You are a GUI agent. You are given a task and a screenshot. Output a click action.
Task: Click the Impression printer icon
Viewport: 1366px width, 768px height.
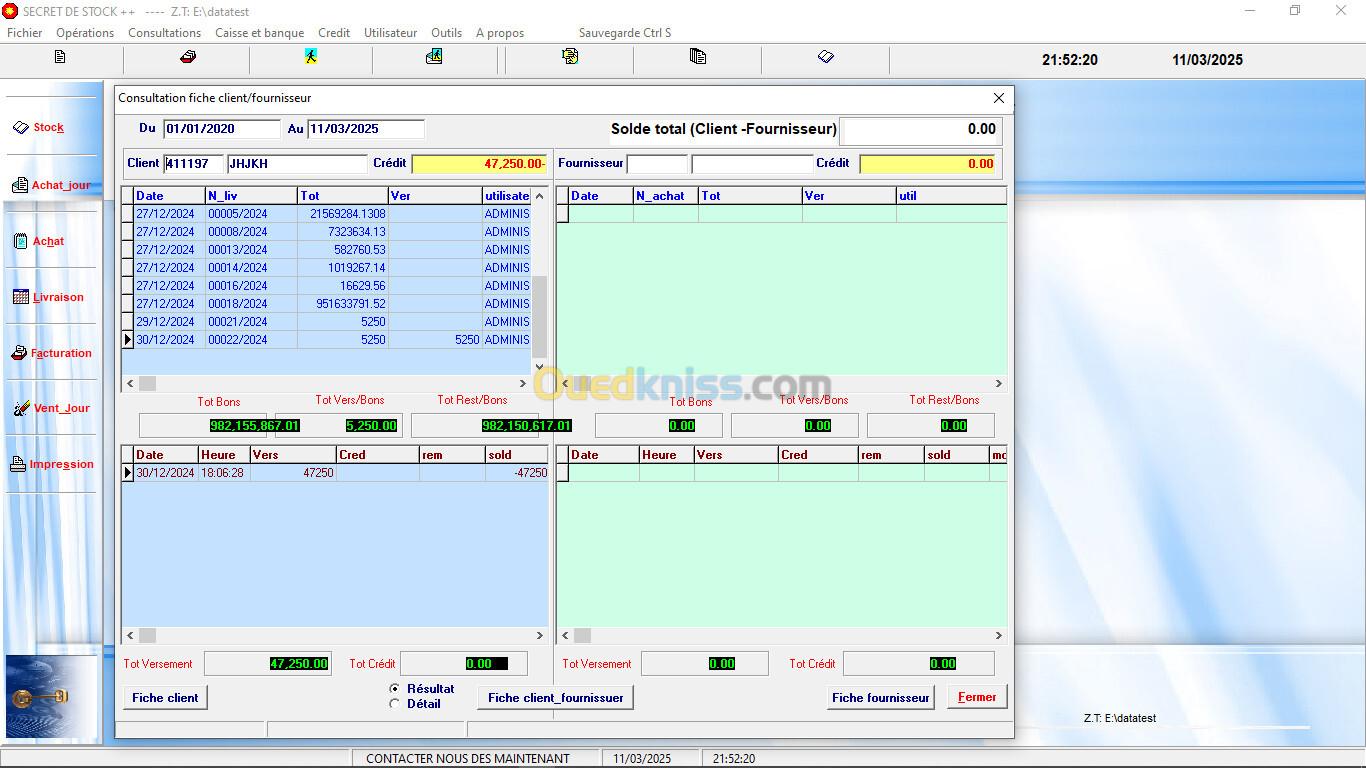18,464
